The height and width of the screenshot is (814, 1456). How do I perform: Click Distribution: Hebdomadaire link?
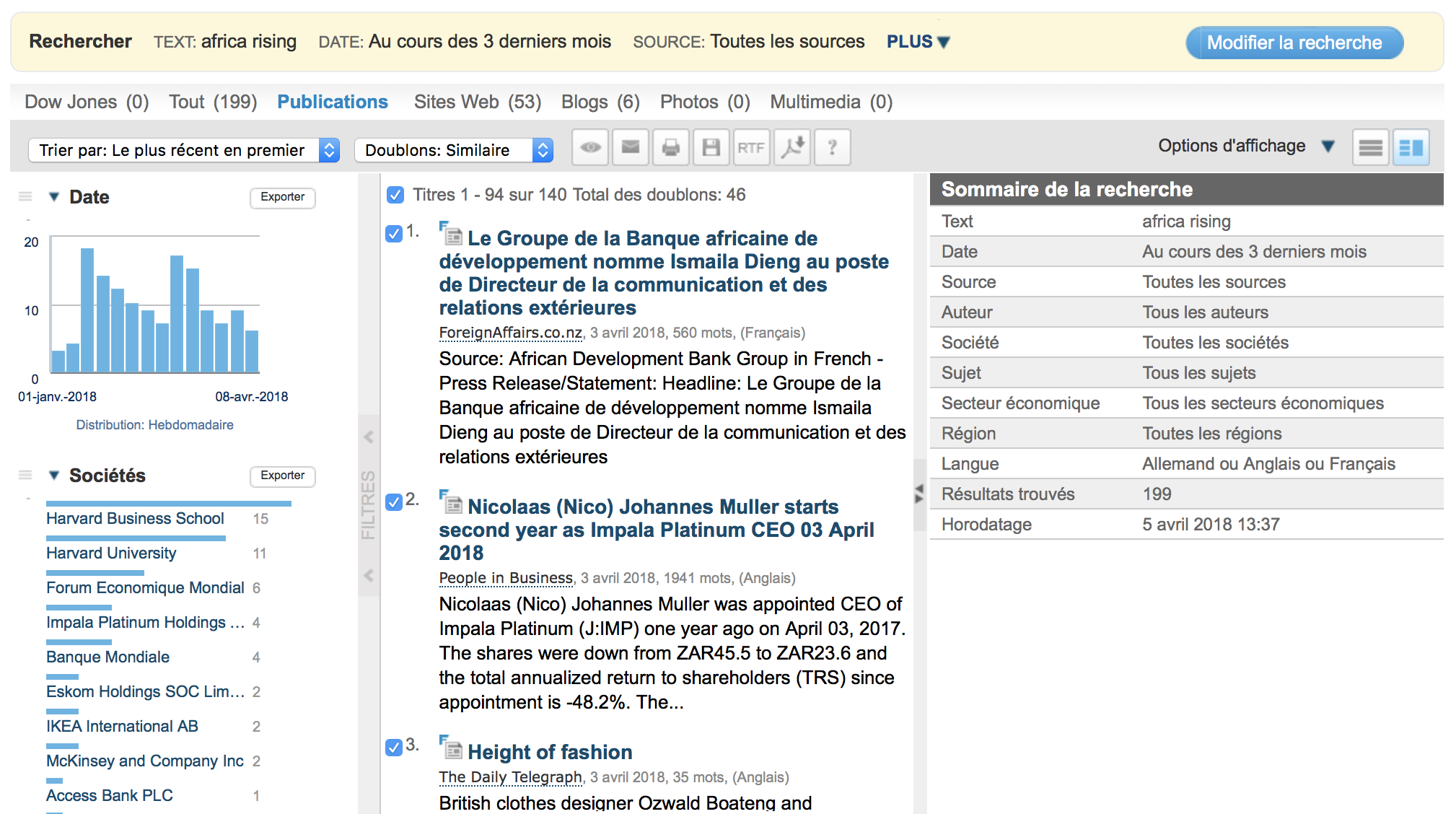tap(154, 425)
